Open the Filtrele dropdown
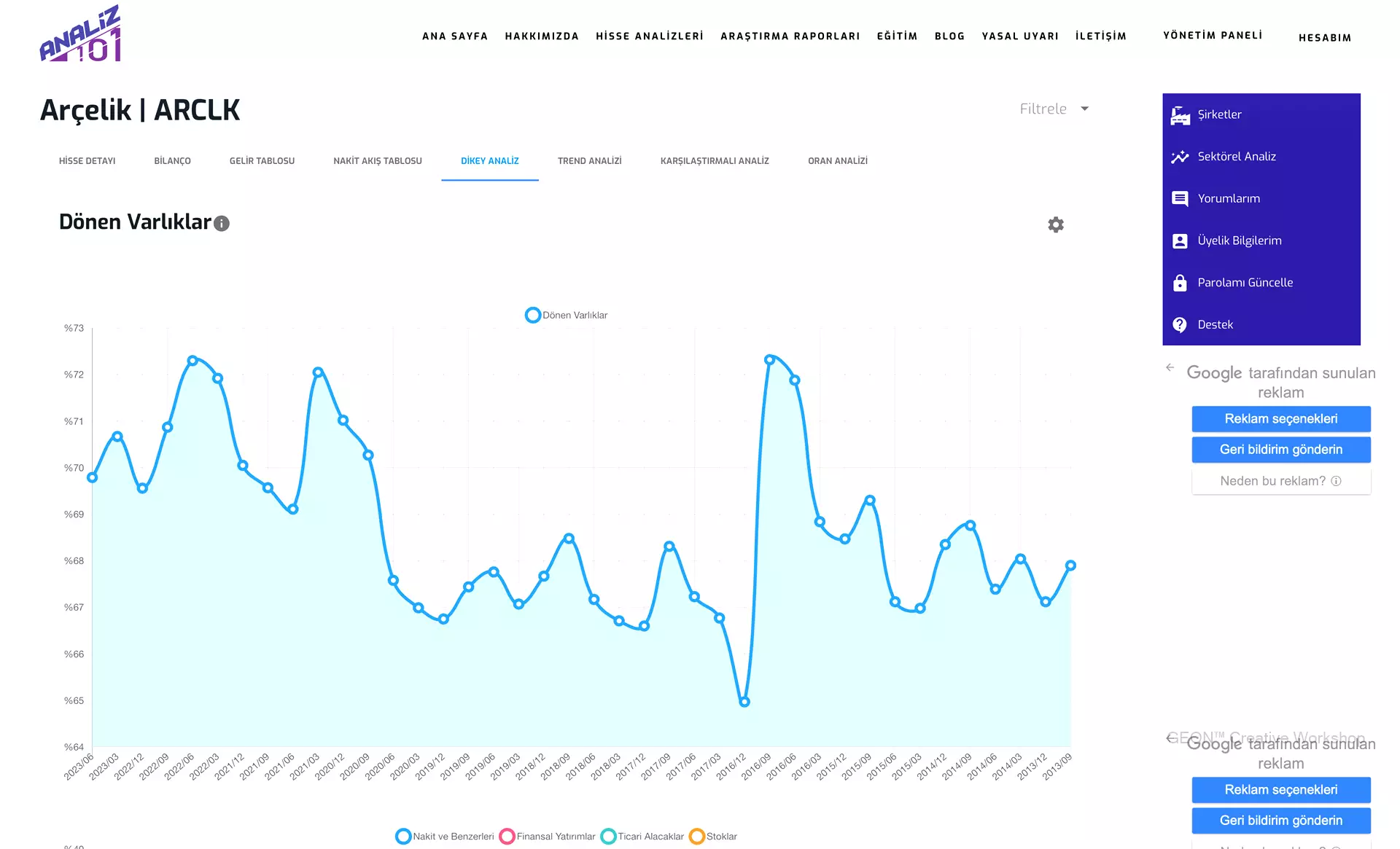 (x=1054, y=109)
